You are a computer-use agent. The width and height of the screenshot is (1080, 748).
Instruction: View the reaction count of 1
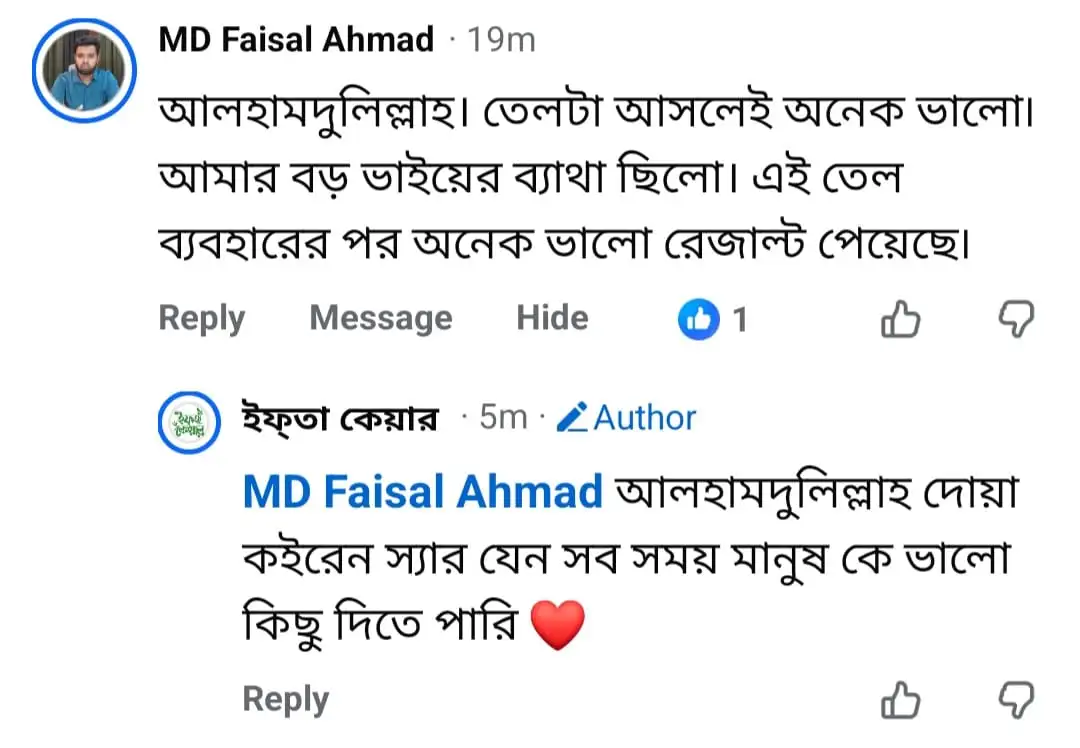click(740, 320)
